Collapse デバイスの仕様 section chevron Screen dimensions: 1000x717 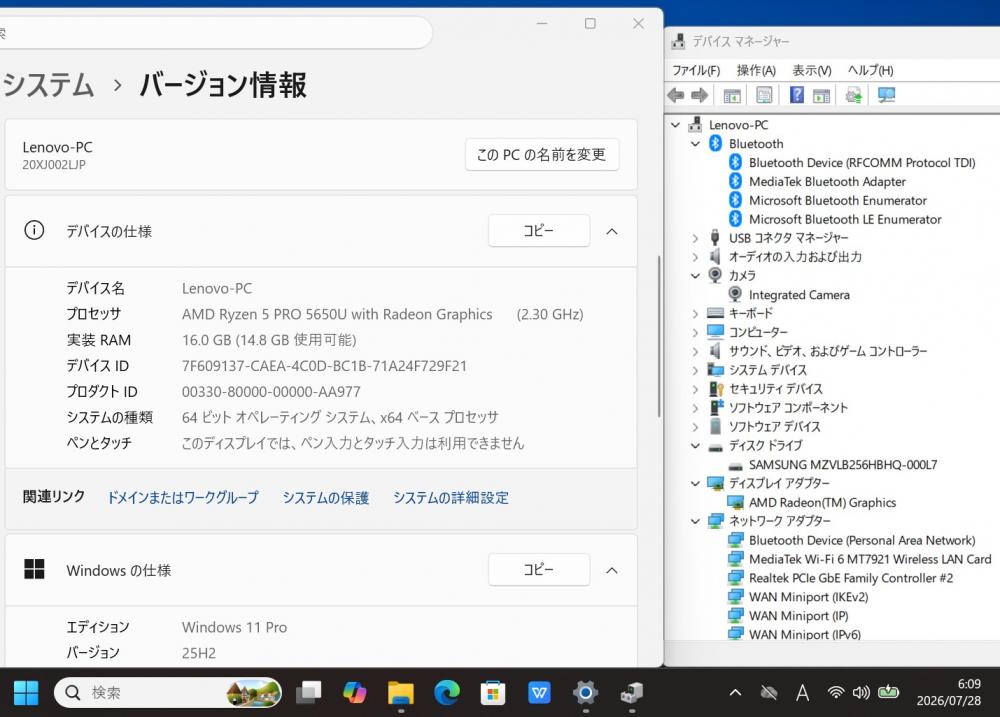click(x=612, y=232)
